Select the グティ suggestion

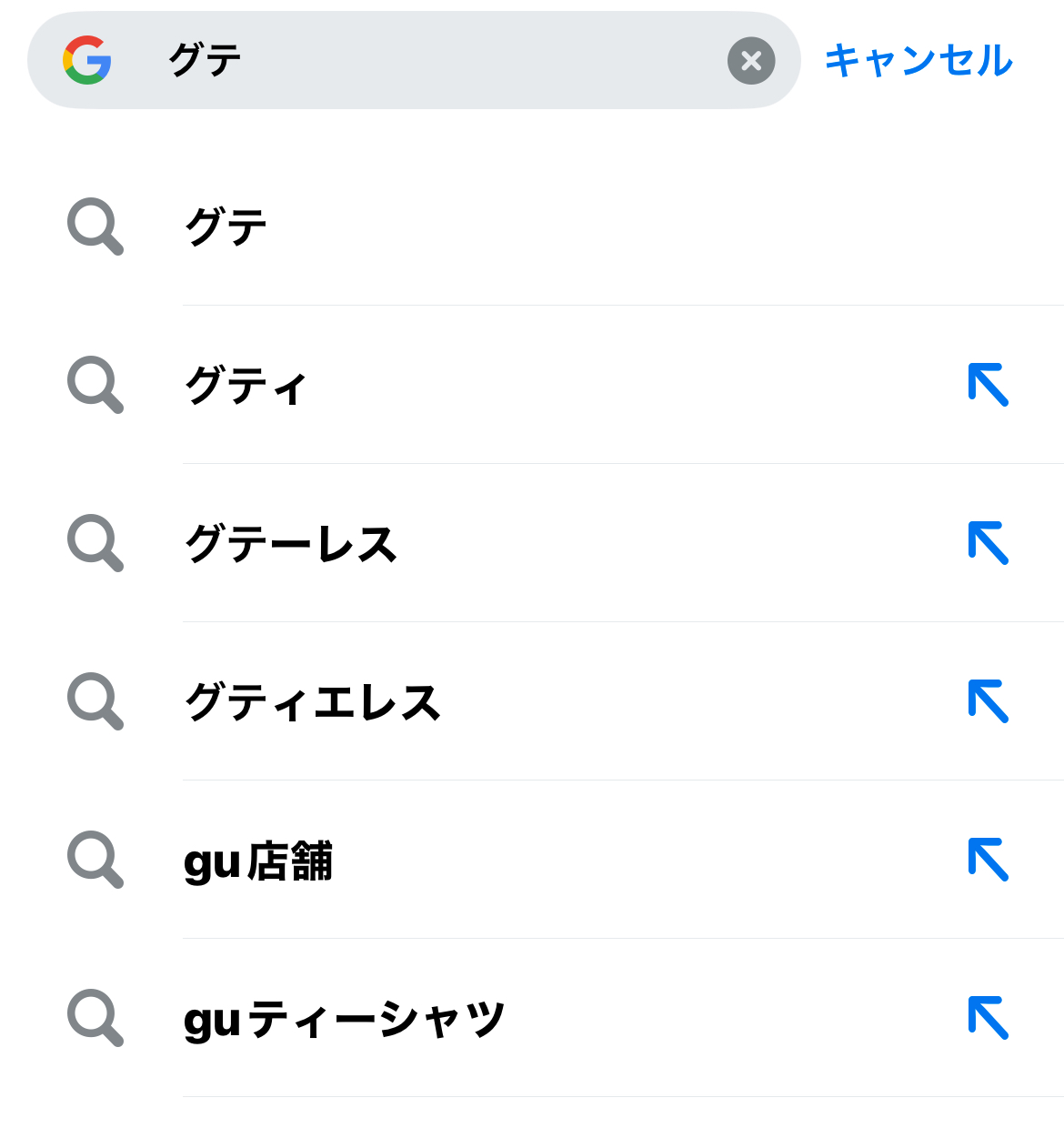coord(532,385)
